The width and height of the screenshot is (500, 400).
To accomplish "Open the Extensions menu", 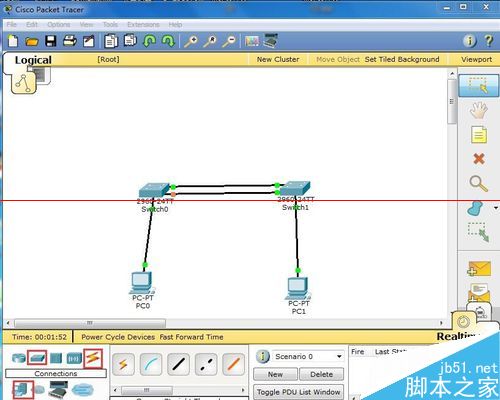I will [143, 24].
